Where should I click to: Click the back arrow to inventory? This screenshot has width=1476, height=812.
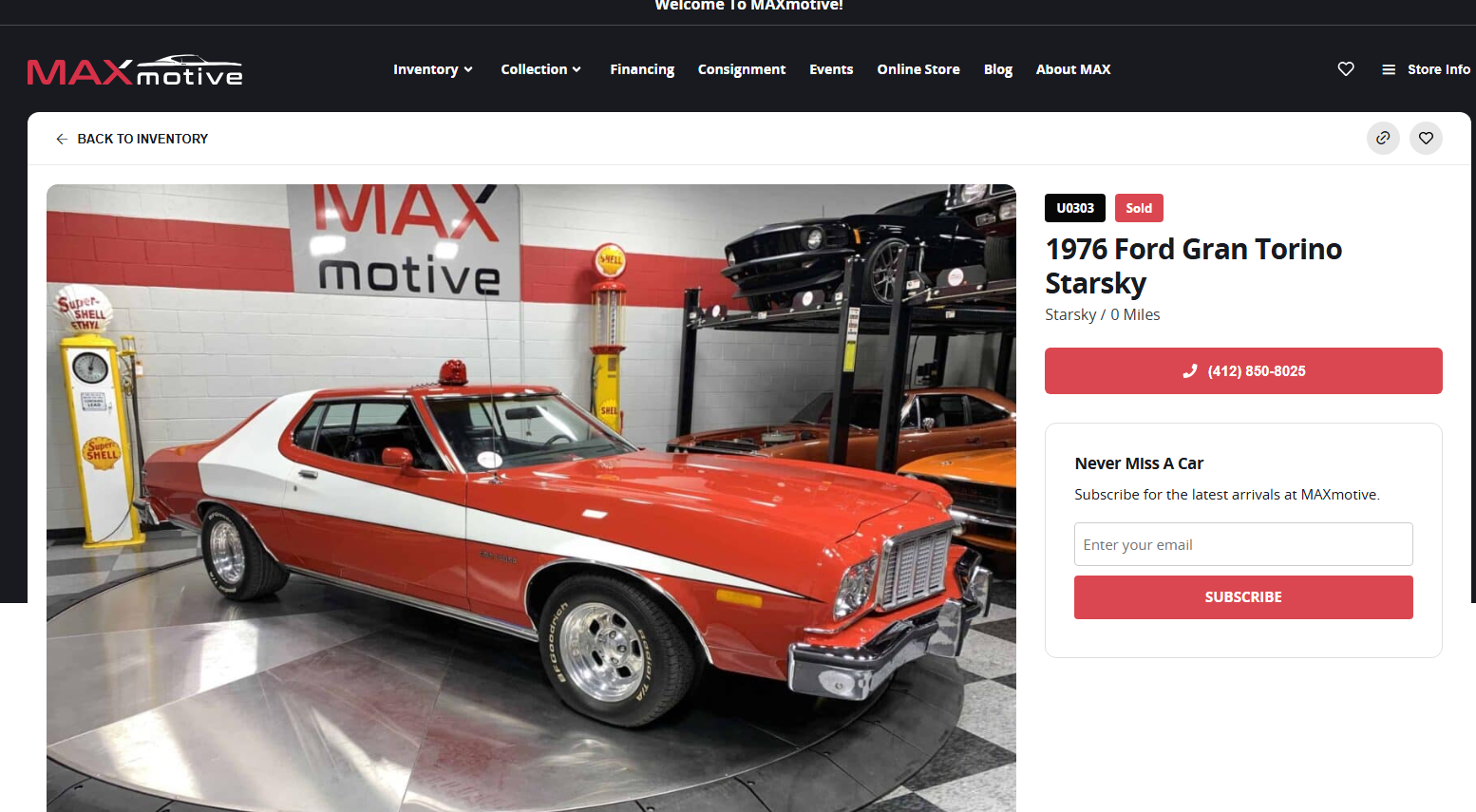(62, 139)
